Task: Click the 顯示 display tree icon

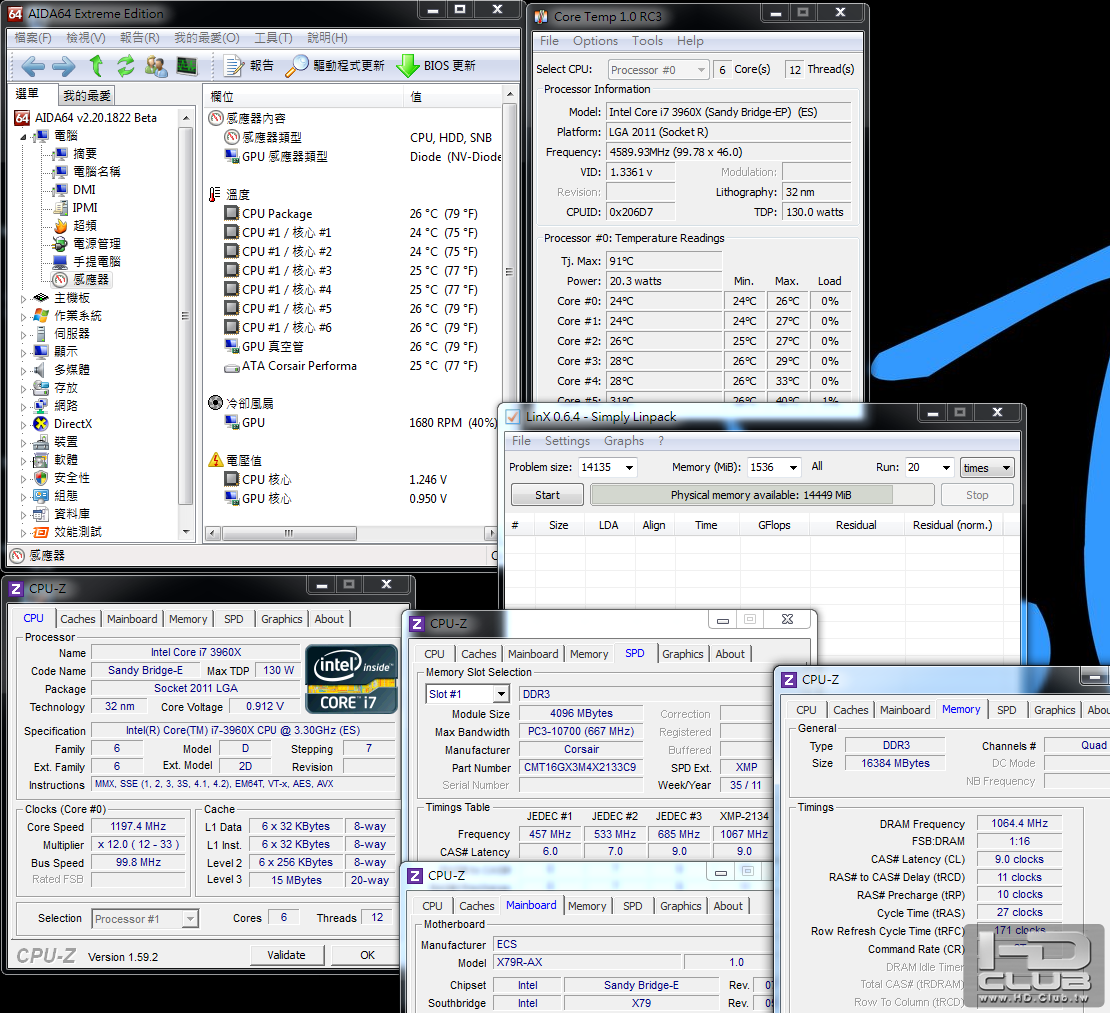Action: point(41,352)
